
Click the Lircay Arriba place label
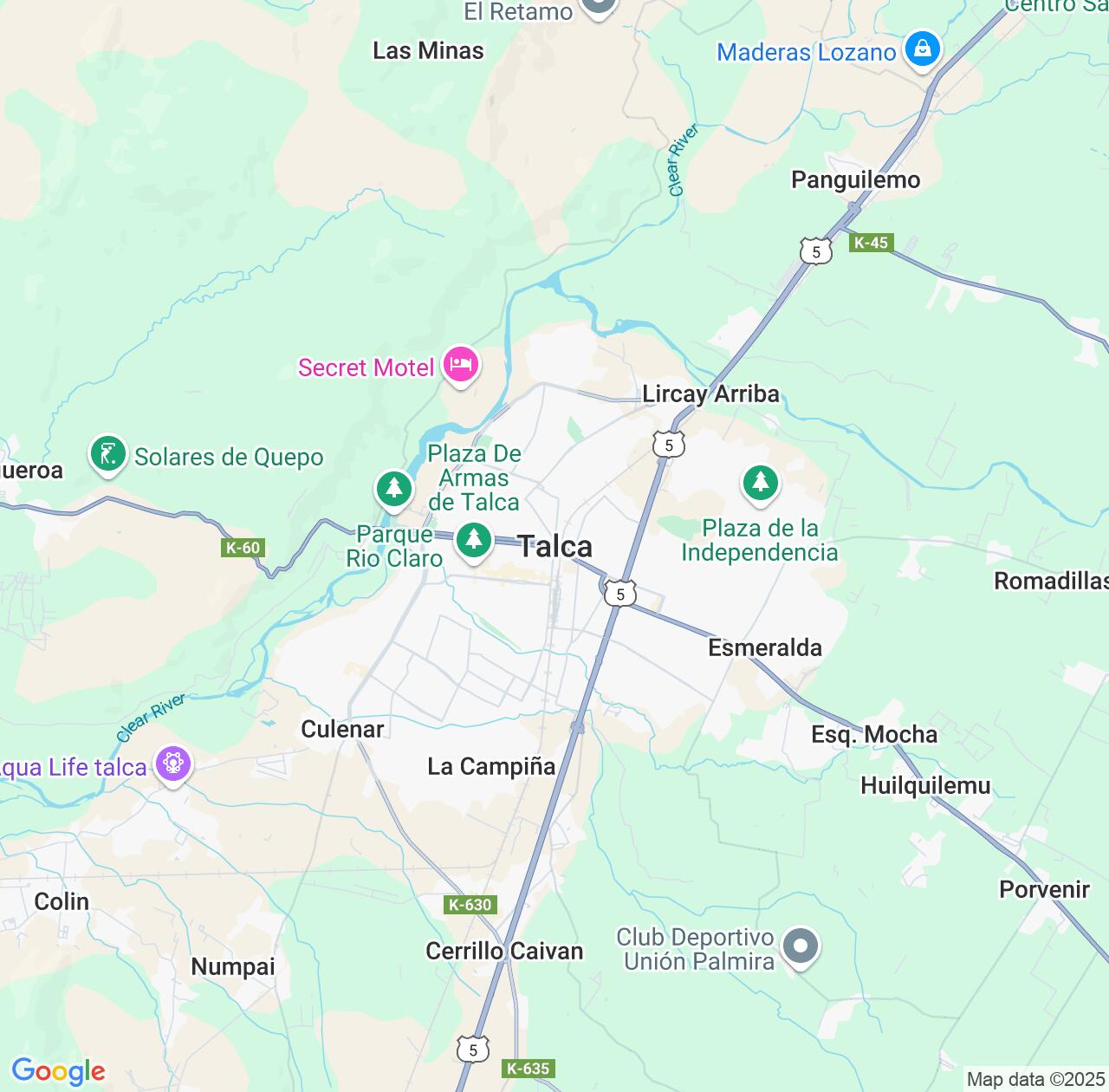coord(711,394)
